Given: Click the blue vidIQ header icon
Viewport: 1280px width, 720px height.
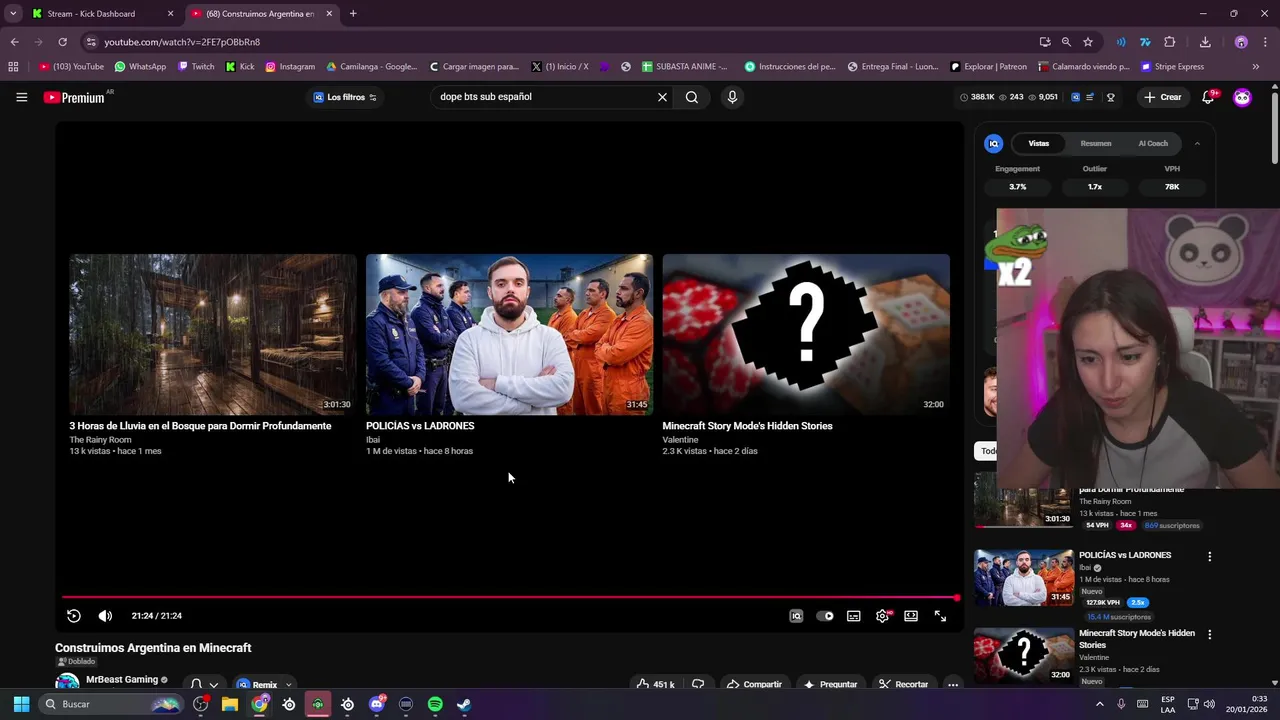Looking at the screenshot, I should (x=1076, y=97).
